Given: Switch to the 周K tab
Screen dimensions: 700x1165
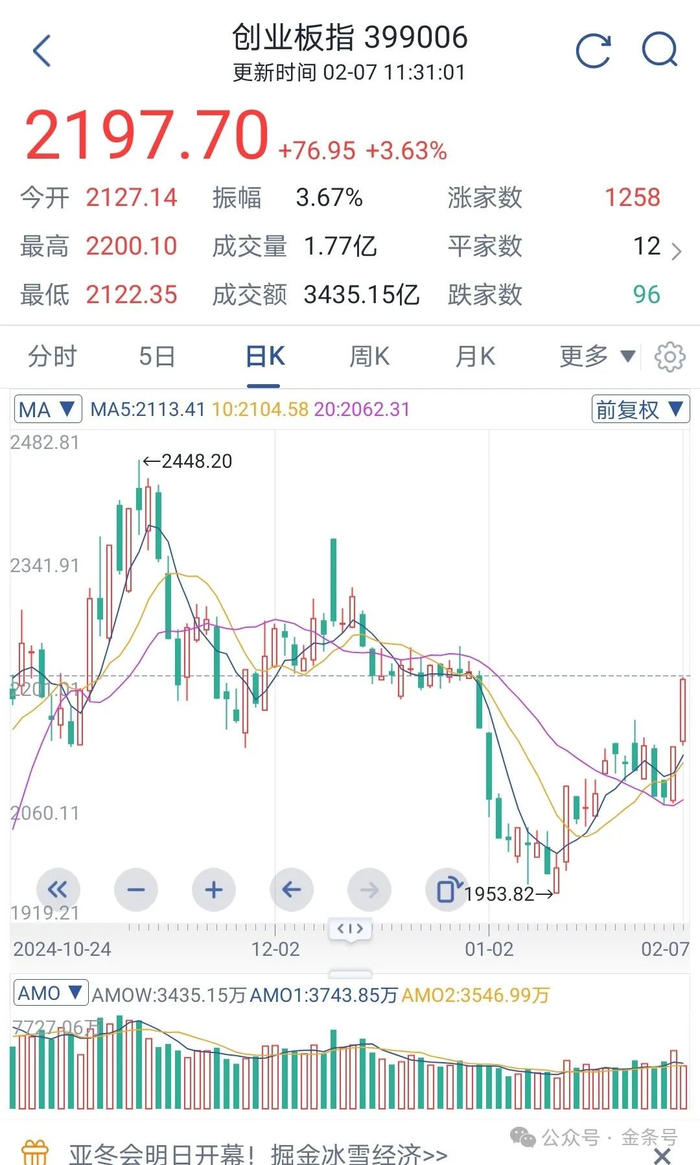Looking at the screenshot, I should (x=369, y=356).
